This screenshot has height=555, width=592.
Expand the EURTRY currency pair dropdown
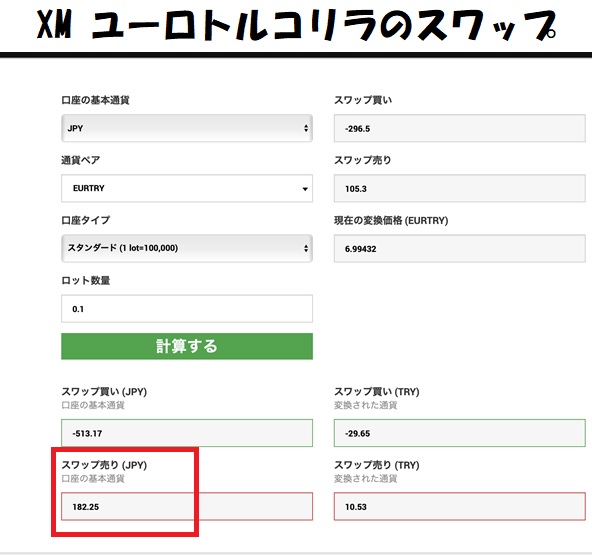(187, 188)
